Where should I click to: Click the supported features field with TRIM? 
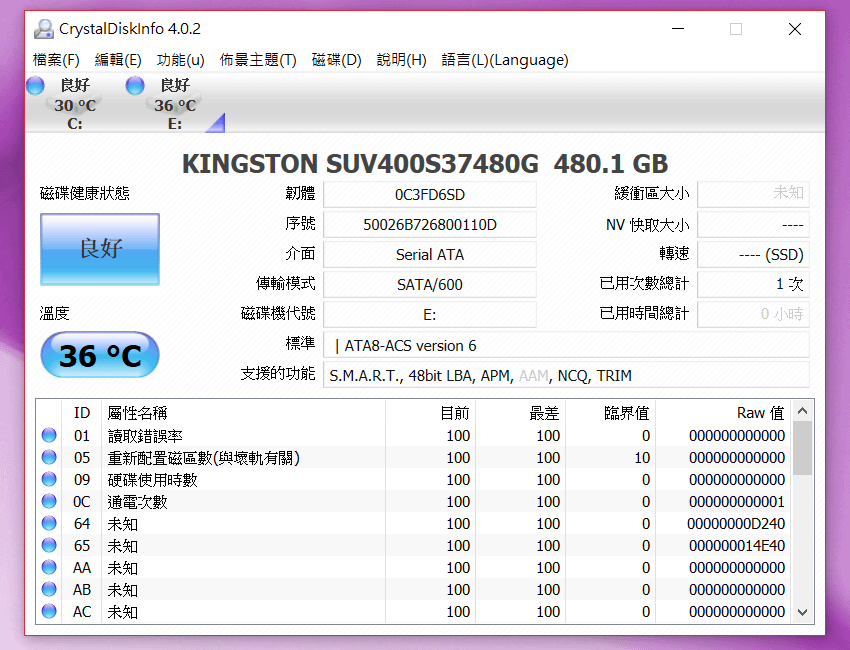click(566, 375)
